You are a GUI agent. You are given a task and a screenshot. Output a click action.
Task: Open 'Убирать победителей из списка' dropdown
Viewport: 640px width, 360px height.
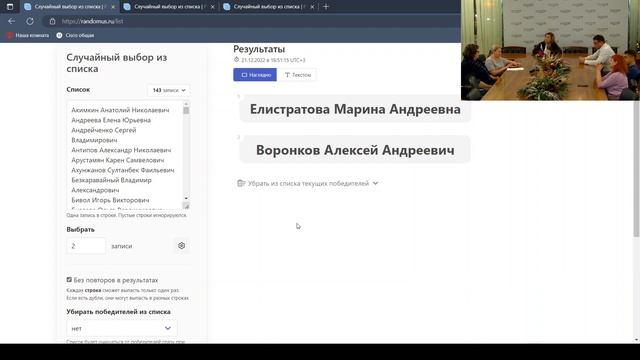point(122,328)
